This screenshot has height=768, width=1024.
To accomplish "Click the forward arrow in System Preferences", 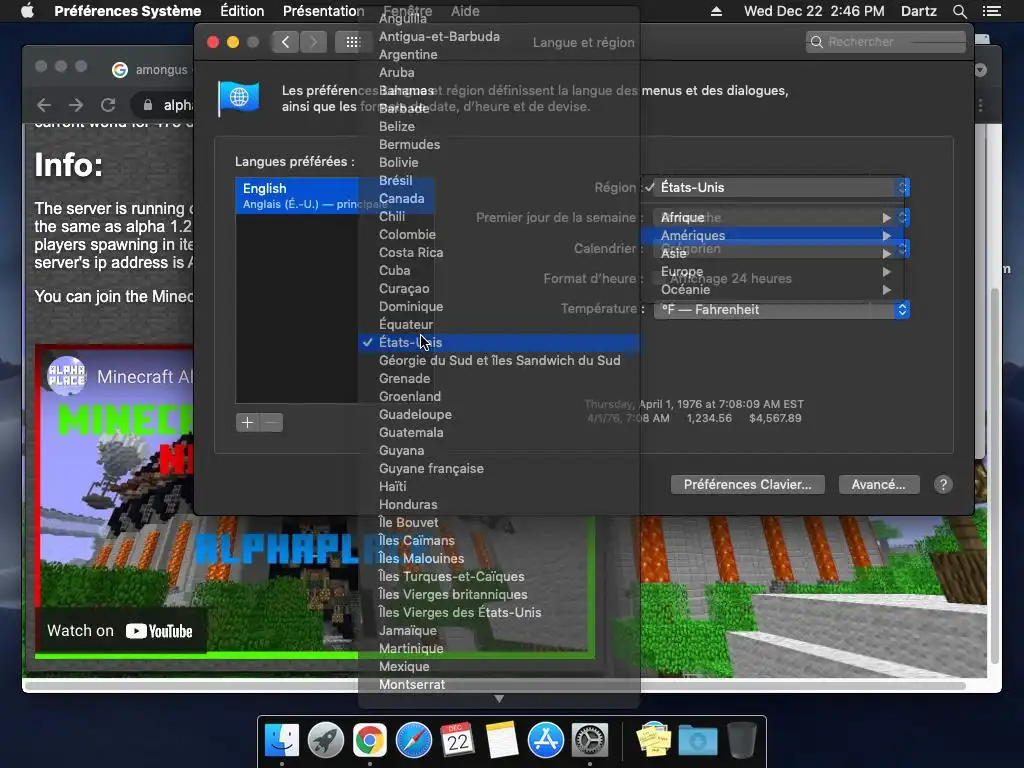I will [x=313, y=42].
